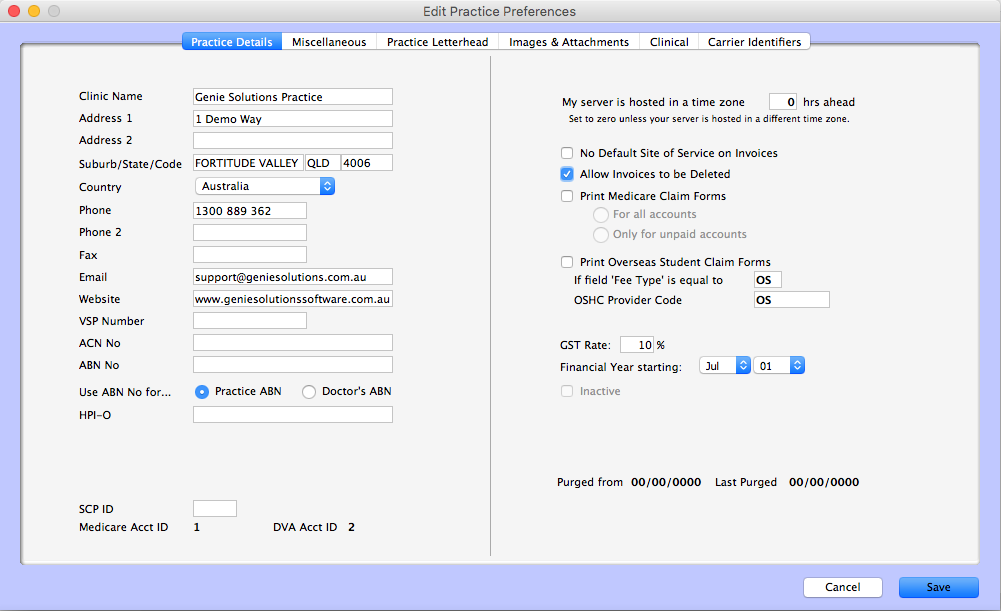Select the Practice ABN radio button
This screenshot has height=611, width=1001.
[200, 391]
